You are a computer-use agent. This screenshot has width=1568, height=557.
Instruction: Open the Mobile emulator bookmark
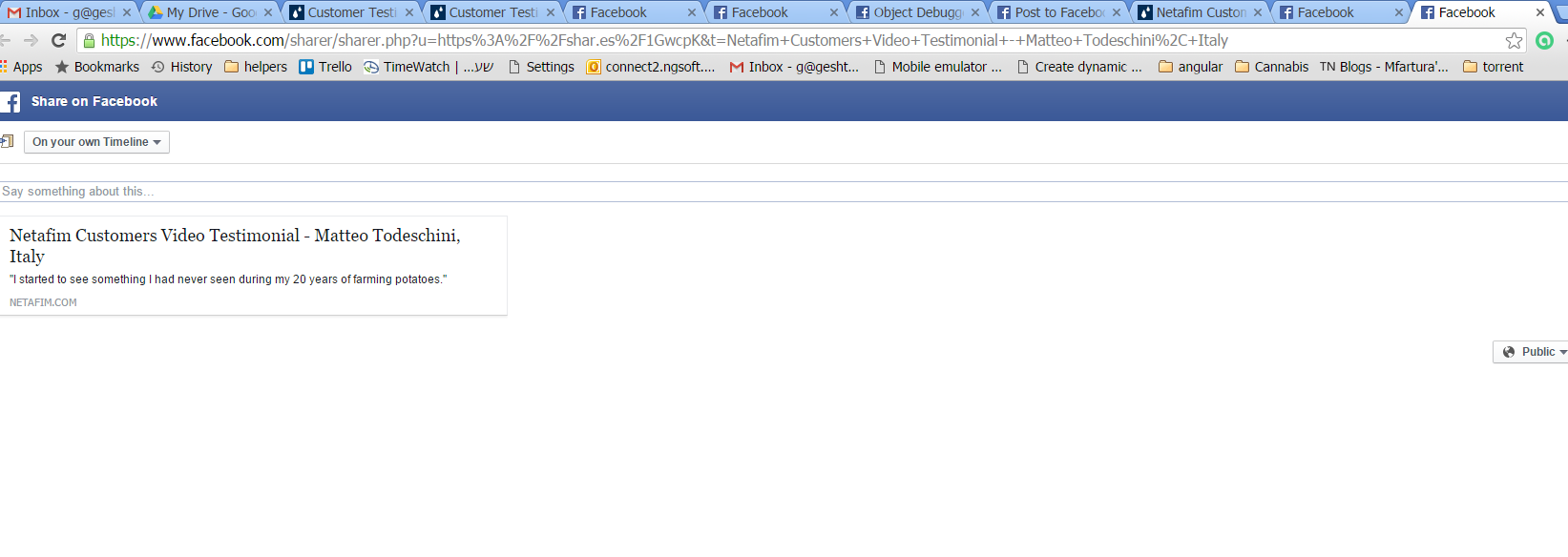tap(938, 67)
